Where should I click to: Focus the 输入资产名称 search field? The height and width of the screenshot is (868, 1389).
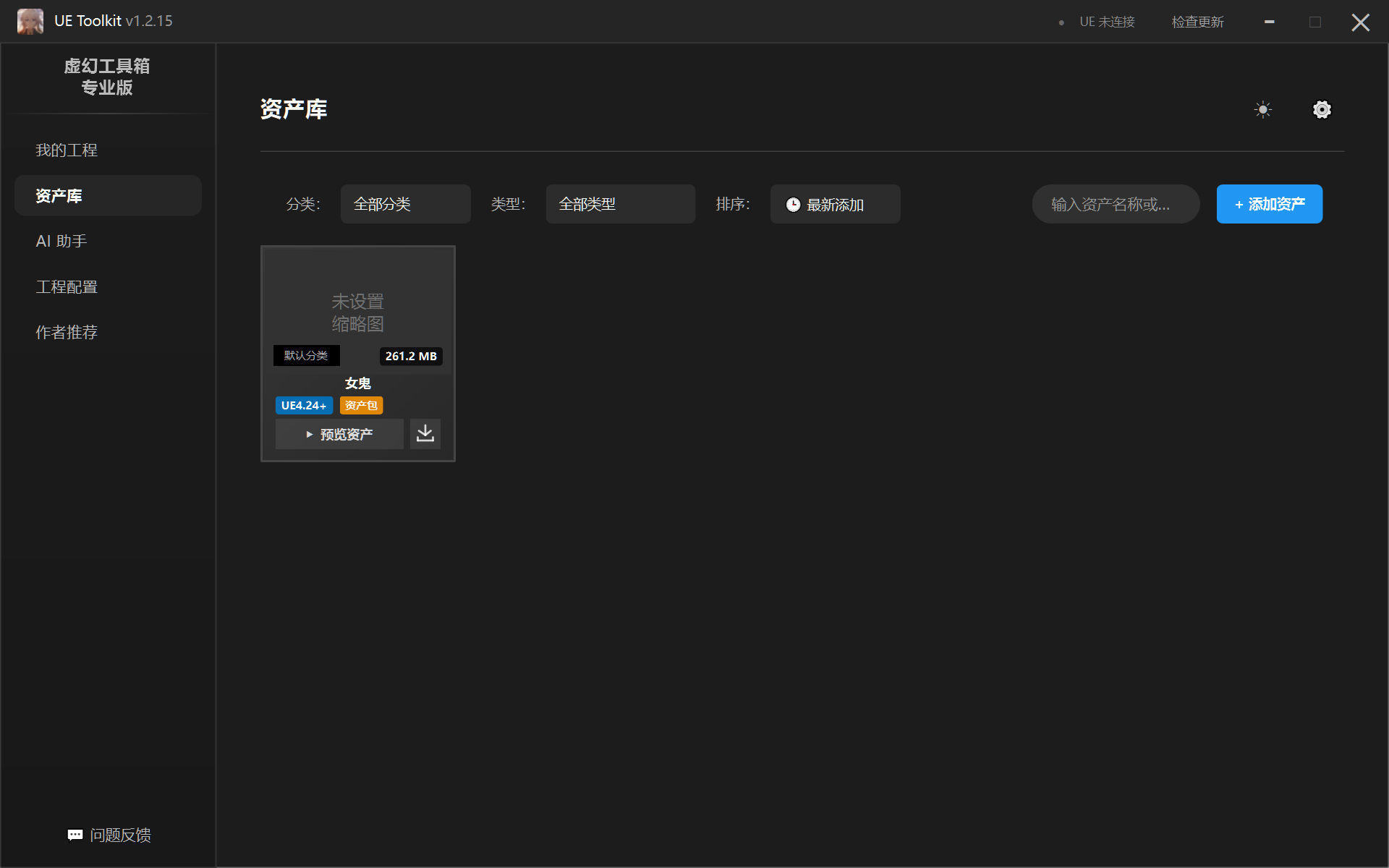1116,204
